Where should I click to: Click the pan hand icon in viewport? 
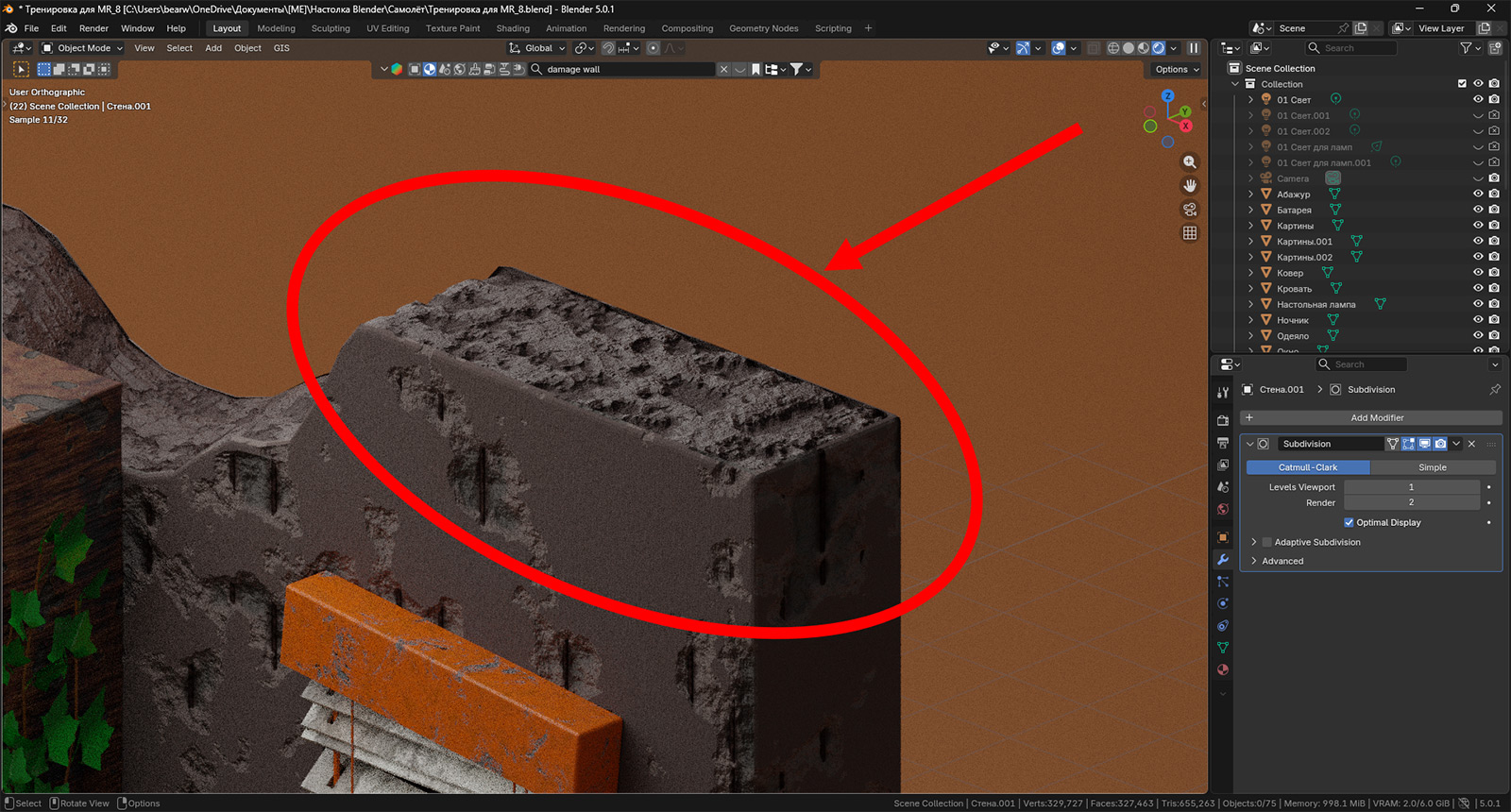[1190, 186]
